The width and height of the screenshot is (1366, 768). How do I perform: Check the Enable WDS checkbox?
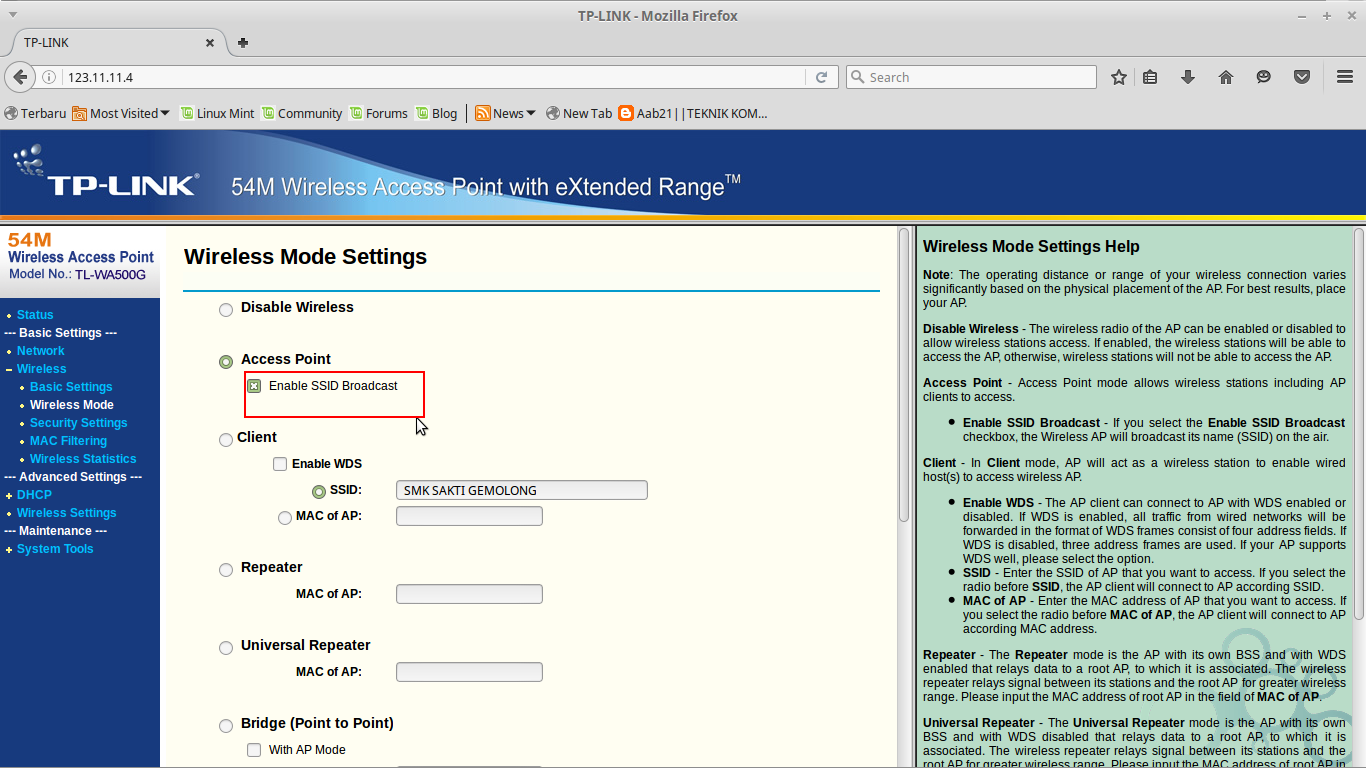280,463
